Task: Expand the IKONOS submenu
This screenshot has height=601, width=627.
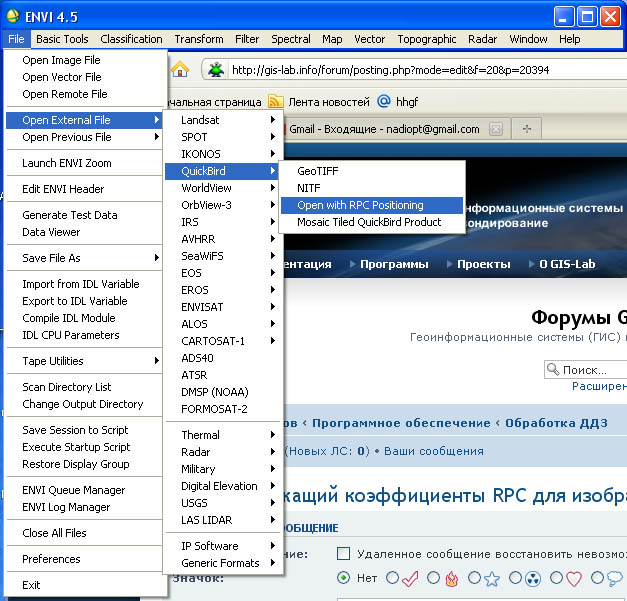Action: [x=224, y=154]
